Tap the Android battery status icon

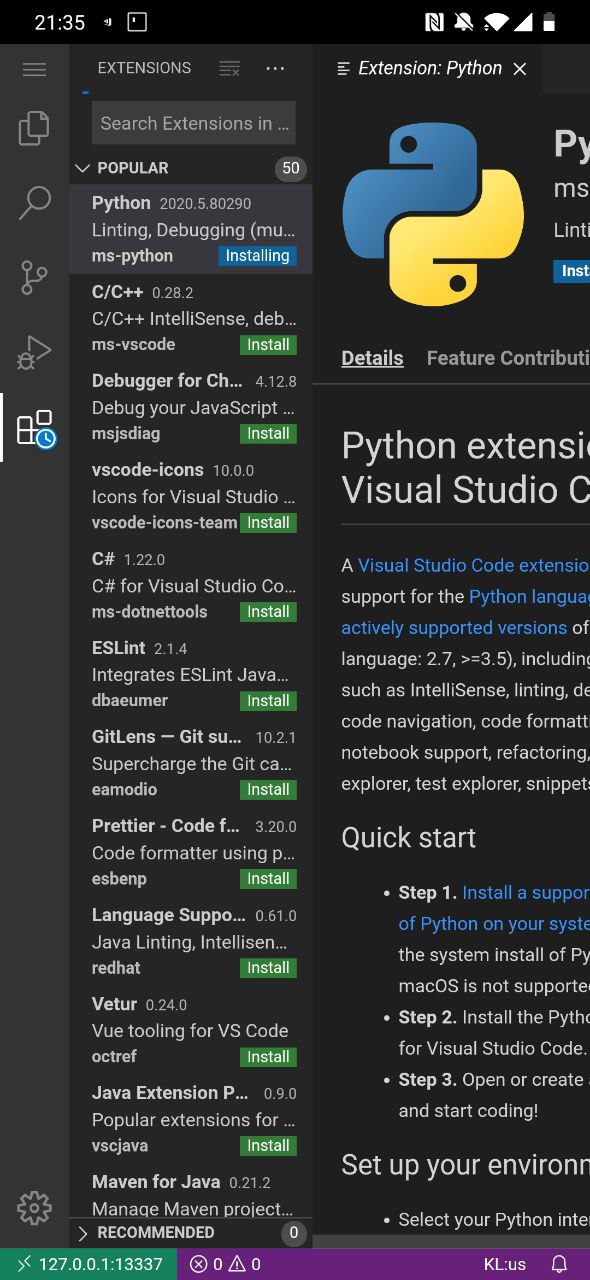click(548, 22)
